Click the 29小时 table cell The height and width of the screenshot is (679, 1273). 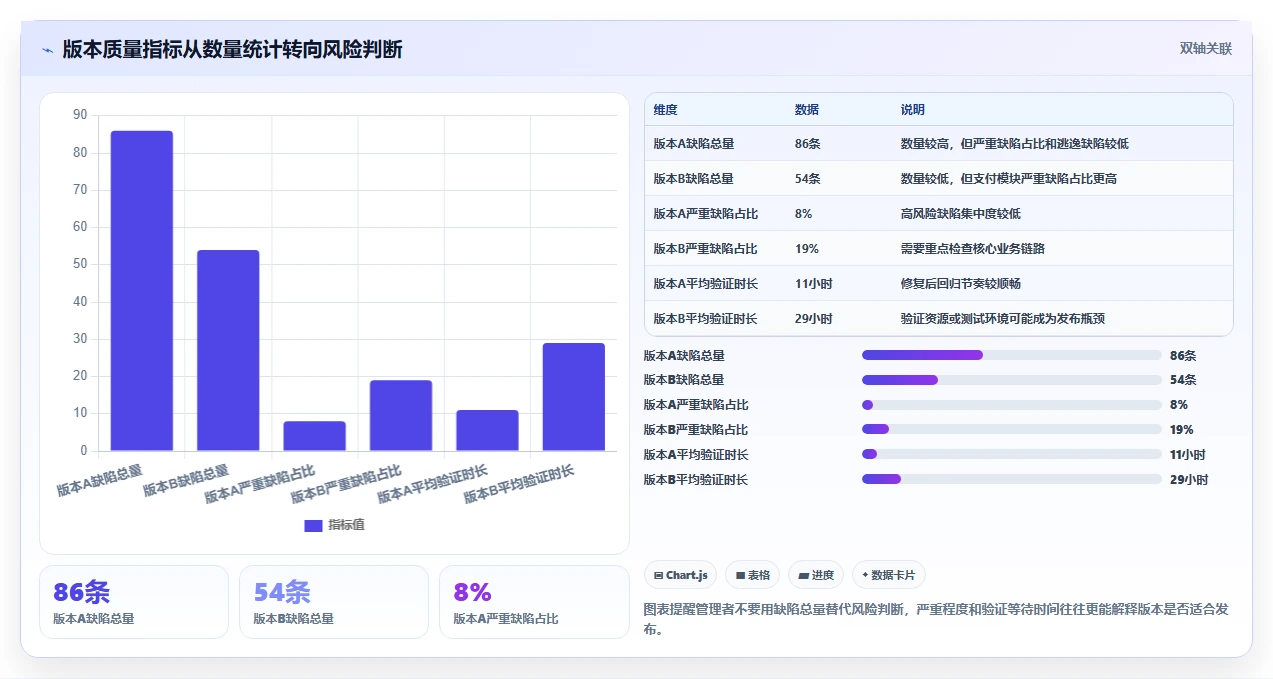click(814, 319)
